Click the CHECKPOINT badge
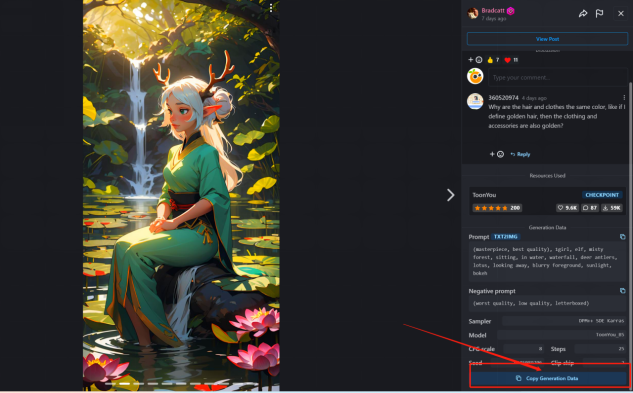 602,195
